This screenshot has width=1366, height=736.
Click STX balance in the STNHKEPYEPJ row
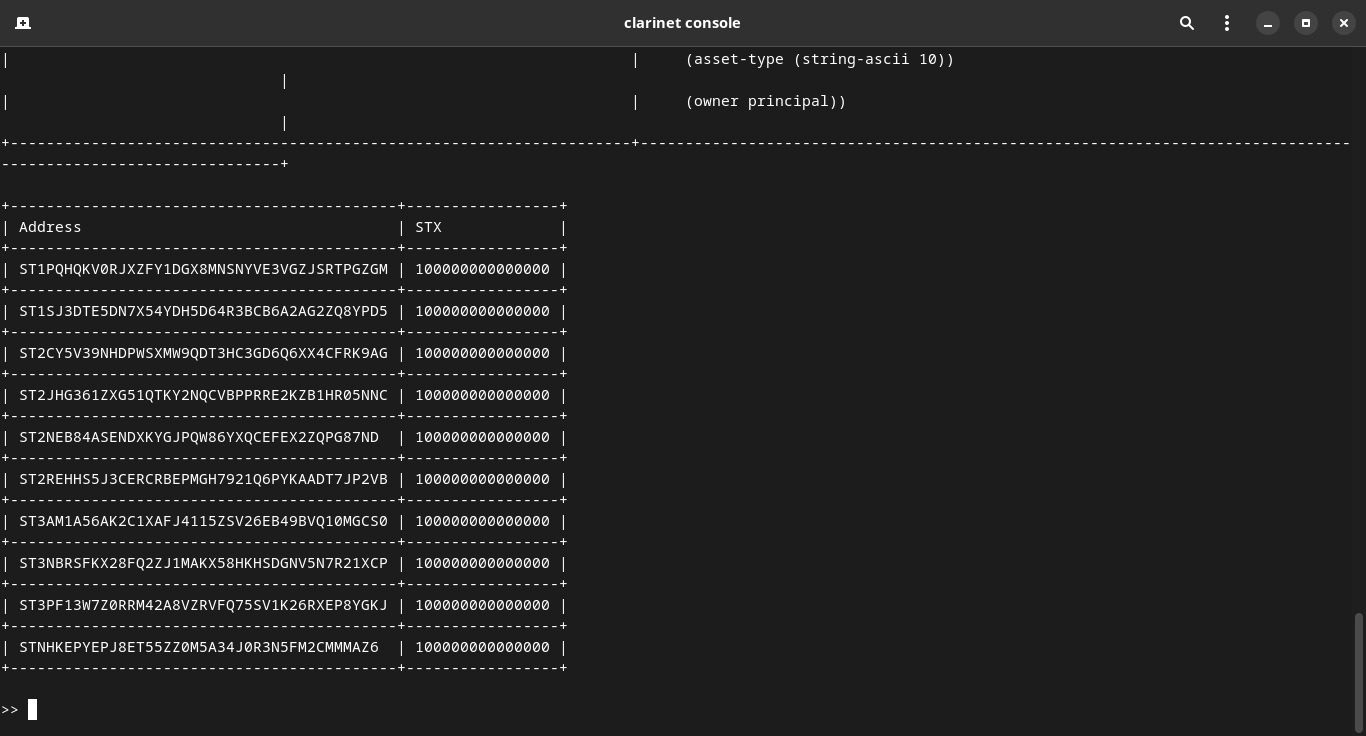point(482,647)
